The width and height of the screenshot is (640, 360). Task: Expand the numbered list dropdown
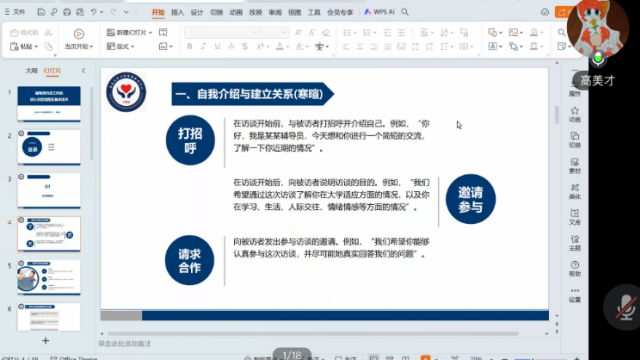(x=375, y=33)
